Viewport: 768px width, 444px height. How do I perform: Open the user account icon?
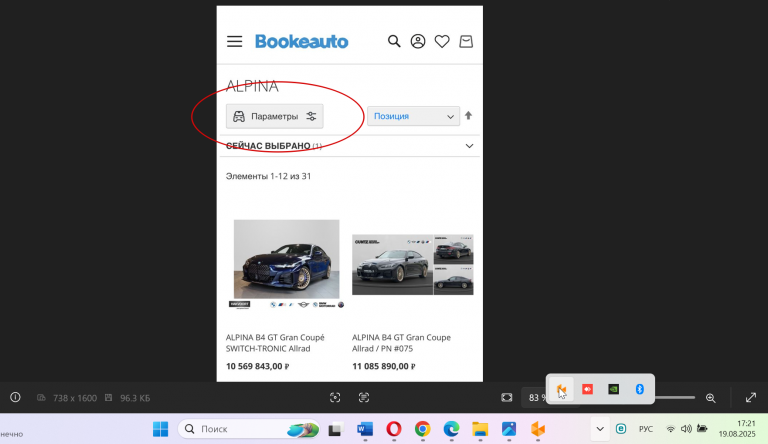tap(418, 41)
